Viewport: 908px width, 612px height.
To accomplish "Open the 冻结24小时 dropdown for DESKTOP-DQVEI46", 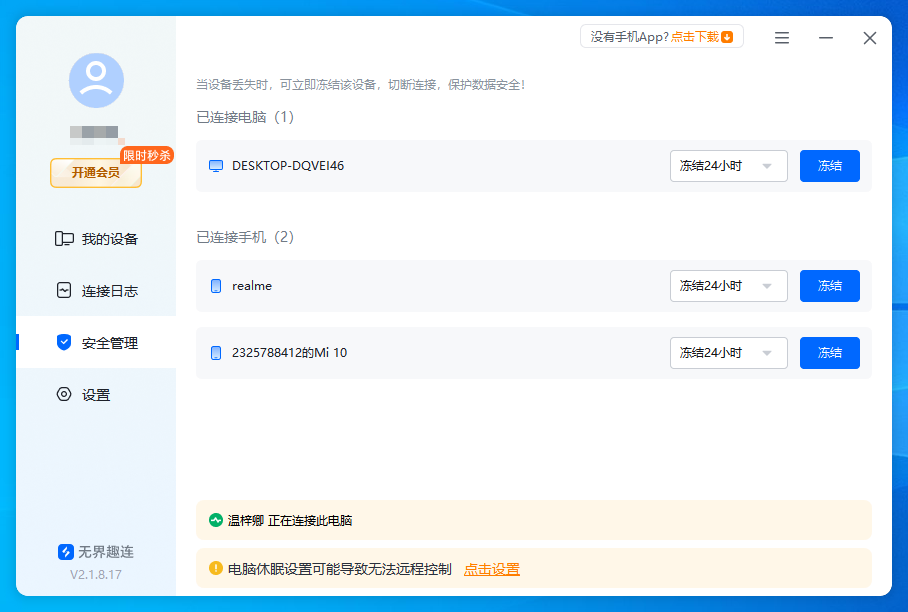I will 728,166.
